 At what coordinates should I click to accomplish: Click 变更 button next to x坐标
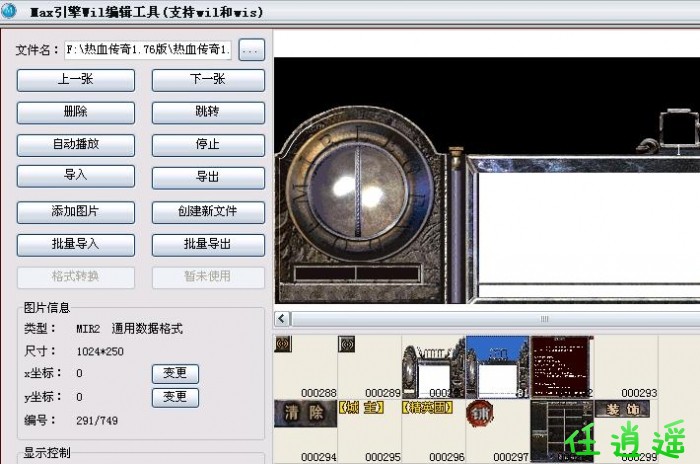coord(175,373)
